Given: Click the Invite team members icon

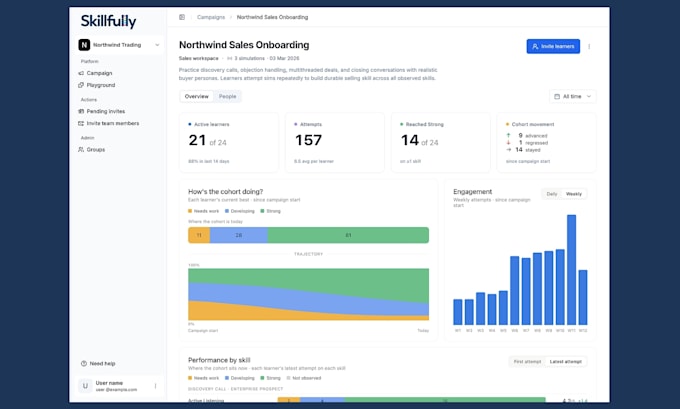Looking at the screenshot, I should coord(81,124).
